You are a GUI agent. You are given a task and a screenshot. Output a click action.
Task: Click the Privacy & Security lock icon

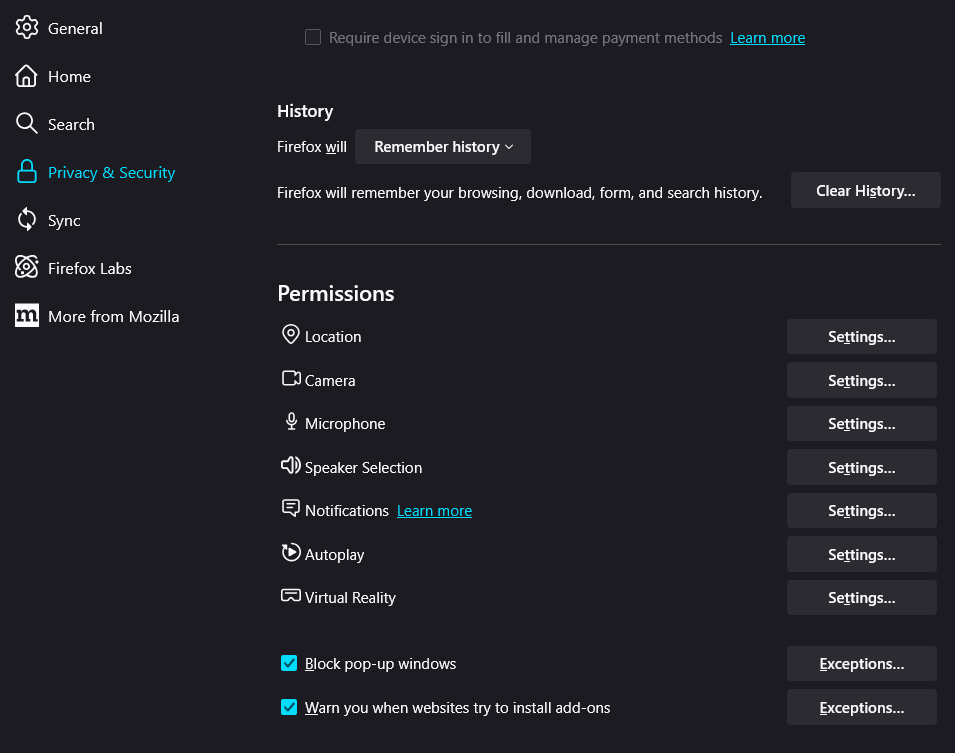(x=27, y=172)
